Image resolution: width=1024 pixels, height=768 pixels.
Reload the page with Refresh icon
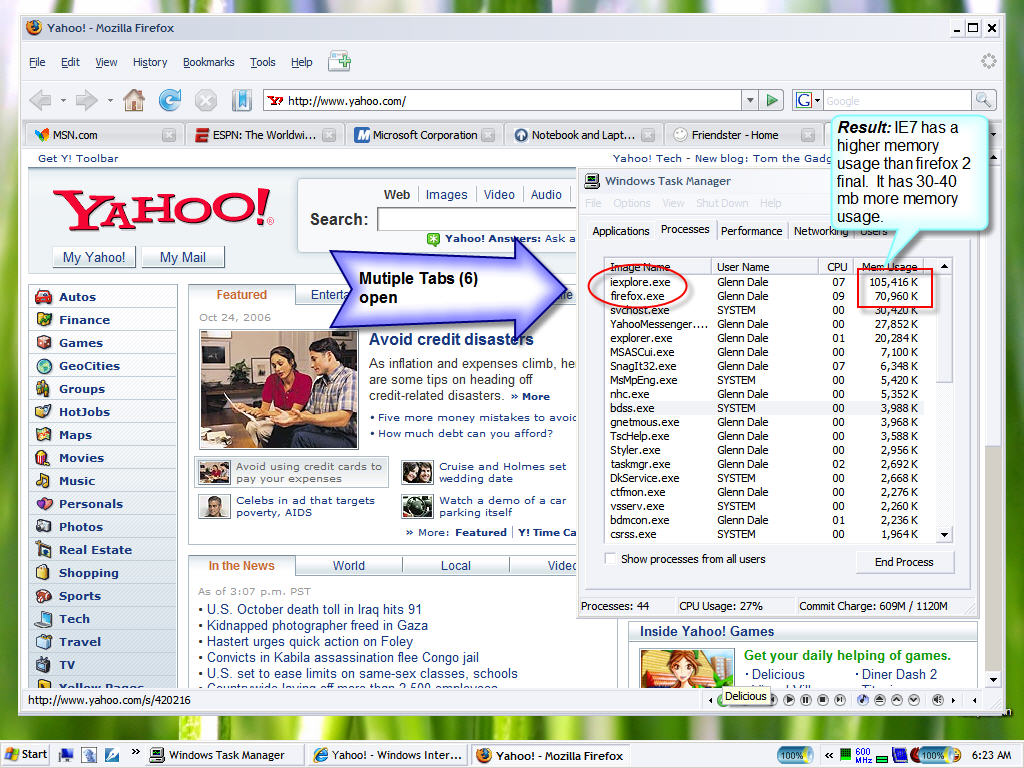tap(170, 101)
